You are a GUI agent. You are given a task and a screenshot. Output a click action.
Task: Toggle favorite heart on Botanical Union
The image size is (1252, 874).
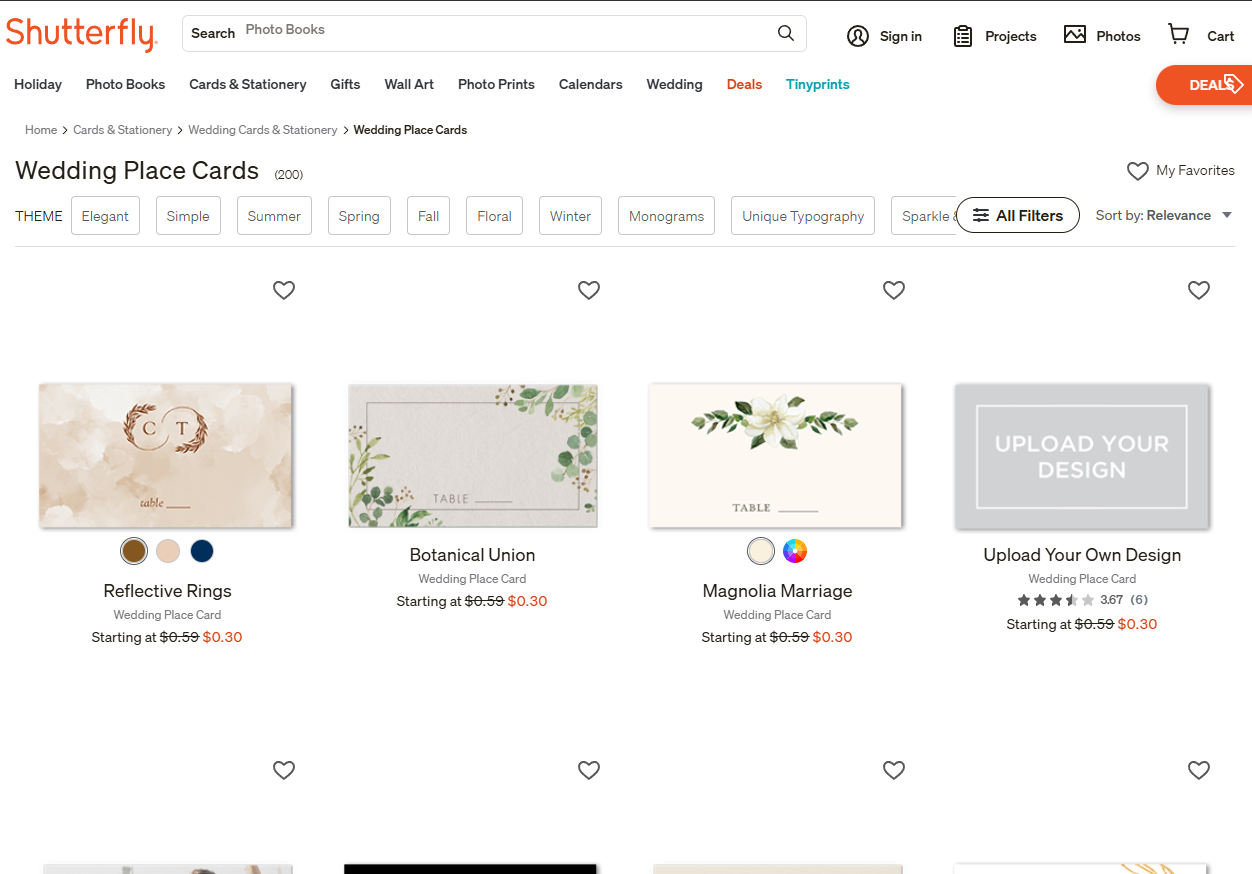tap(589, 290)
